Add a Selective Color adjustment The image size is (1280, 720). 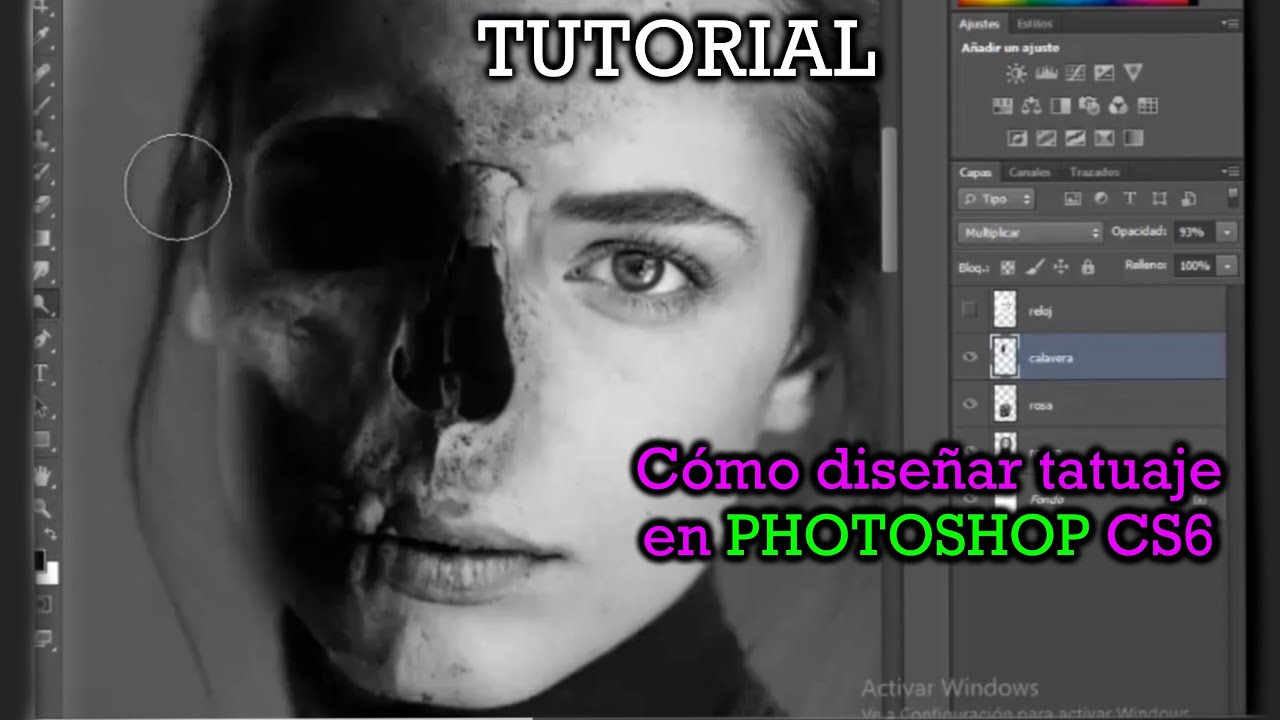pos(1104,138)
